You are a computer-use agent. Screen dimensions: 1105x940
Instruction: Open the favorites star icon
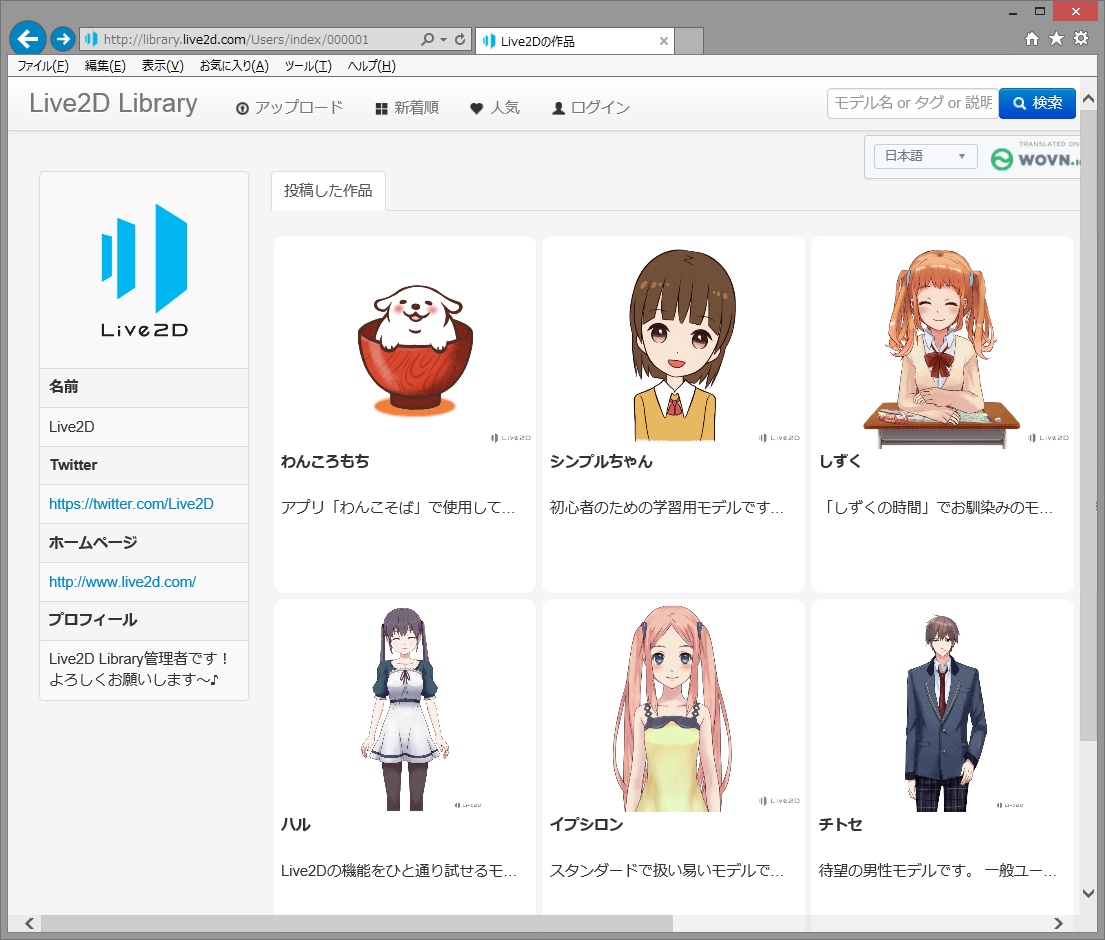point(1058,39)
